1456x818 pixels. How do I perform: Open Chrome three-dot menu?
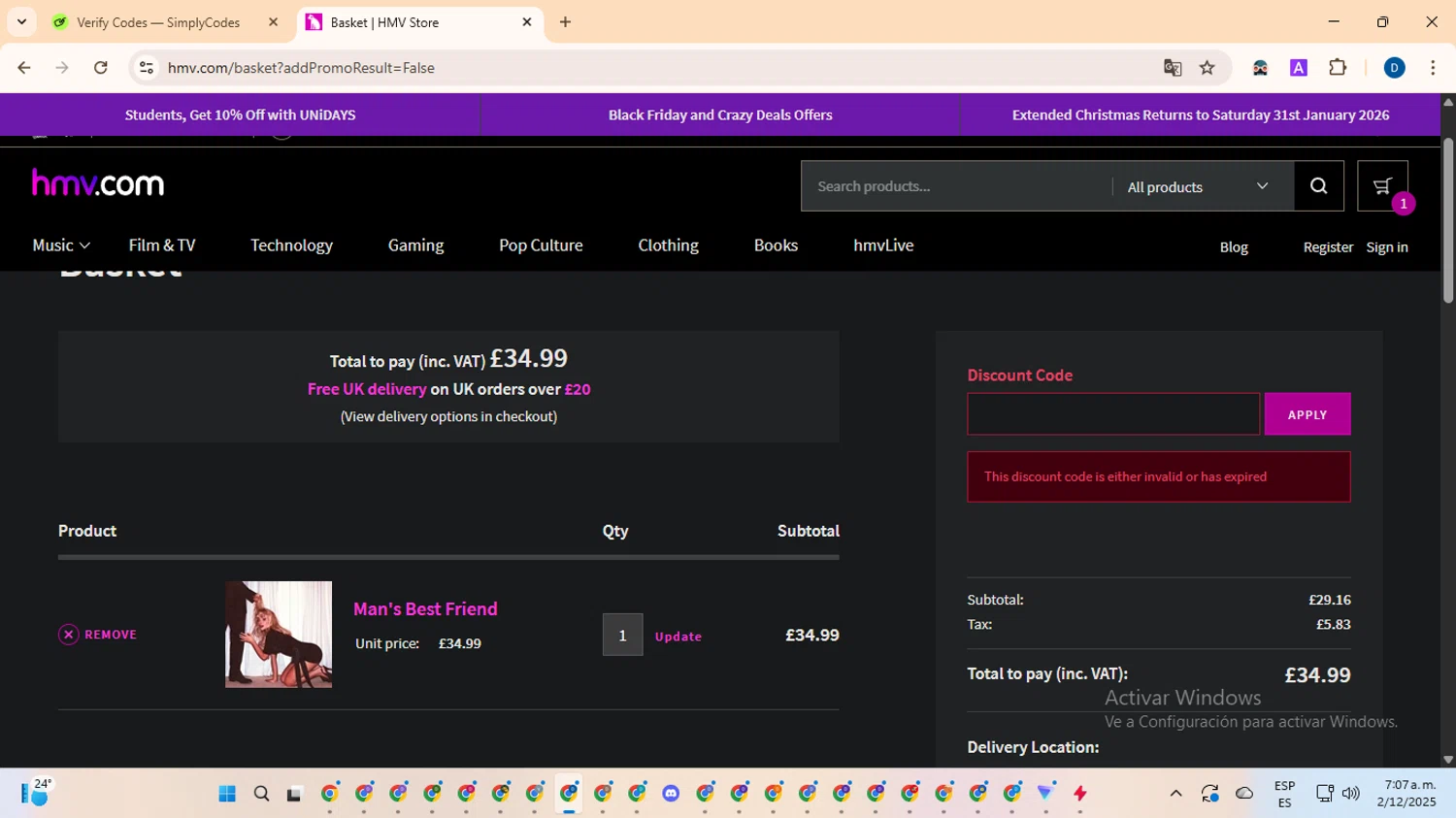click(x=1433, y=68)
